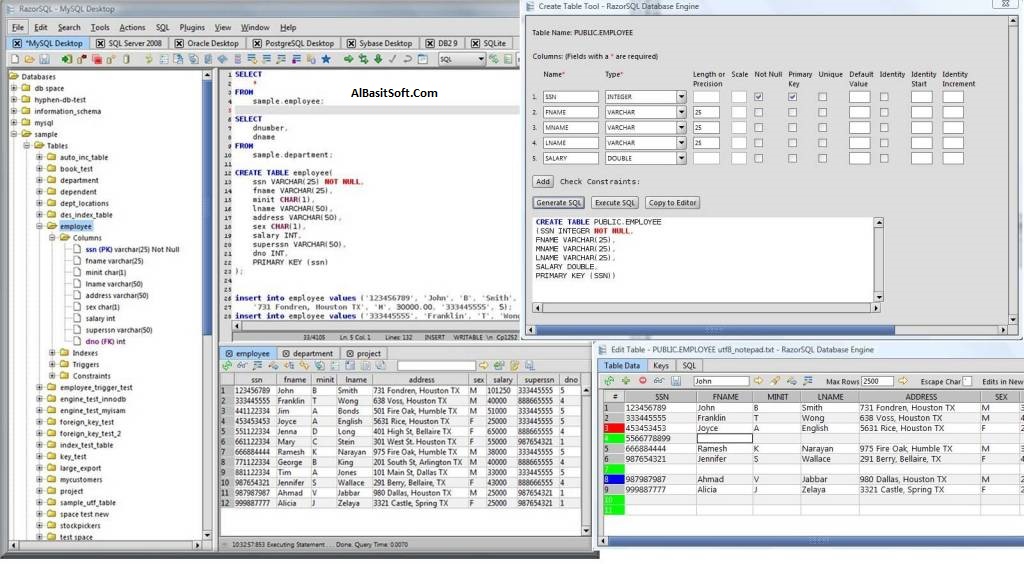Click the curved-arrow Rollback icon in toolbar
This screenshot has height=564, width=1024.
tap(408, 59)
